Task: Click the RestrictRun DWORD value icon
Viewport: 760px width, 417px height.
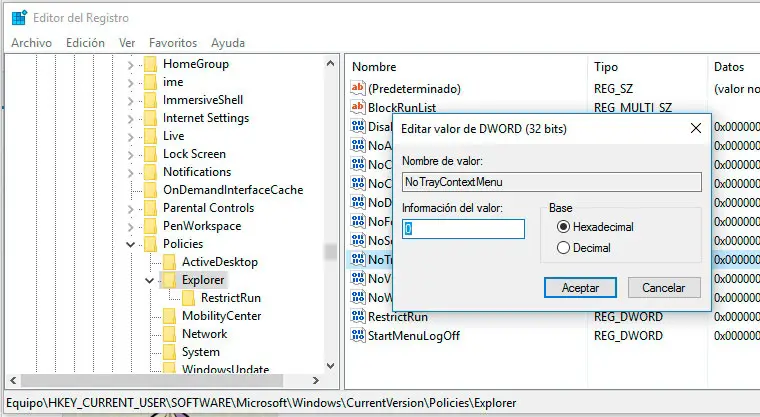Action: (358, 316)
